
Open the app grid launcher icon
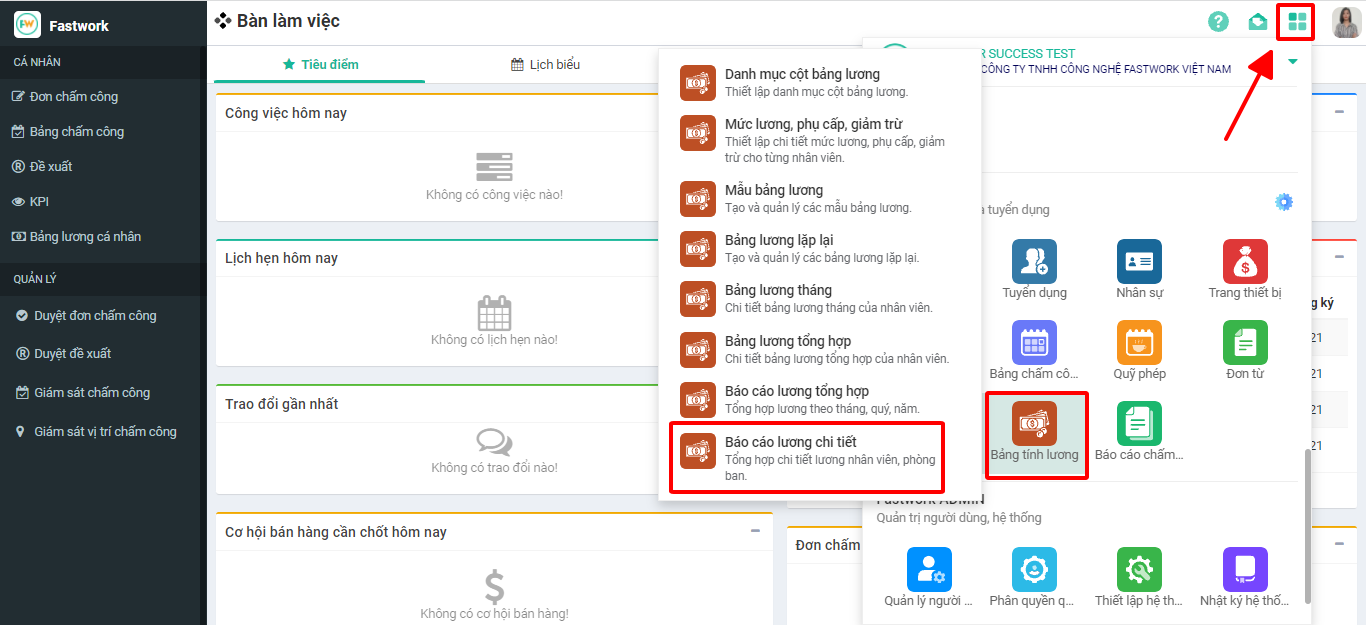coord(1297,21)
